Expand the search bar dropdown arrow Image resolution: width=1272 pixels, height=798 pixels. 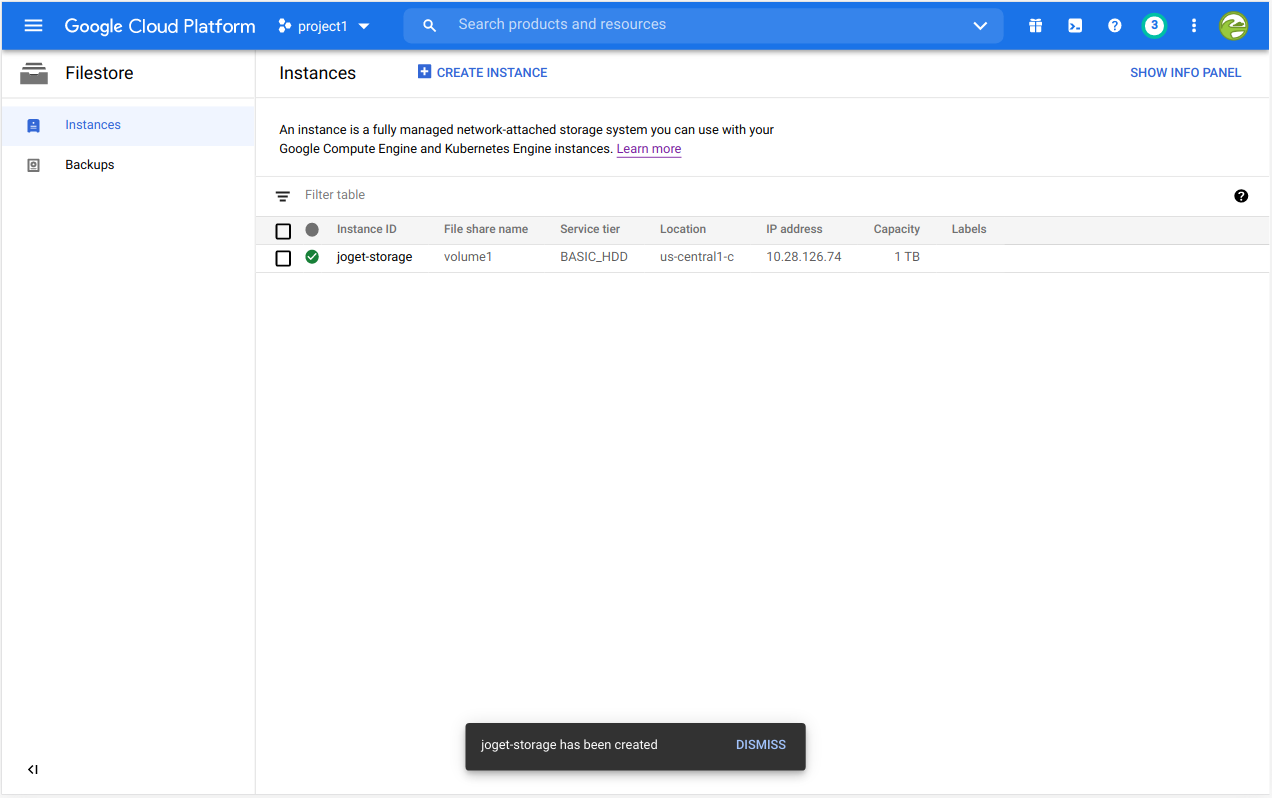click(980, 26)
